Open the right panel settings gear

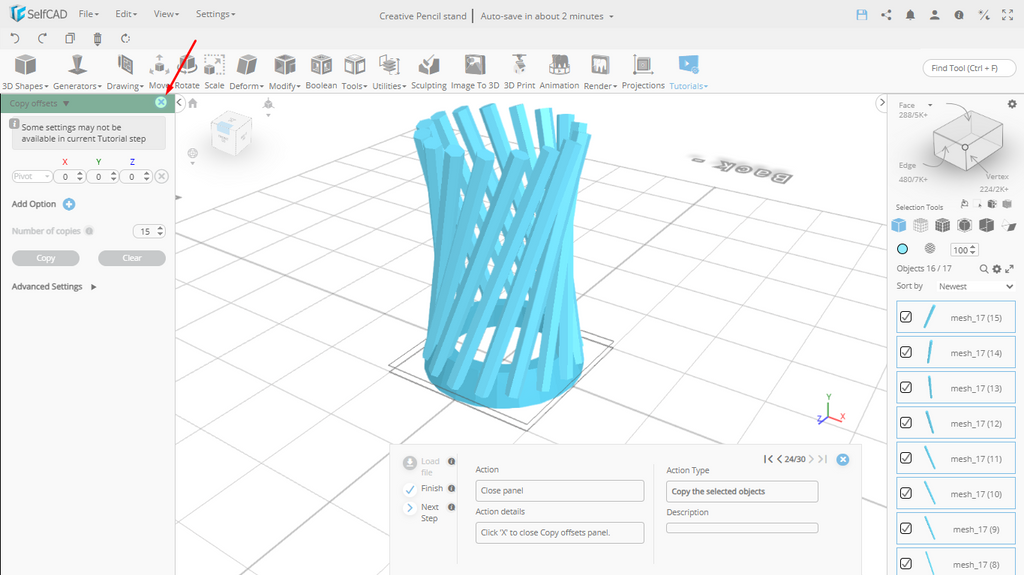(1012, 104)
